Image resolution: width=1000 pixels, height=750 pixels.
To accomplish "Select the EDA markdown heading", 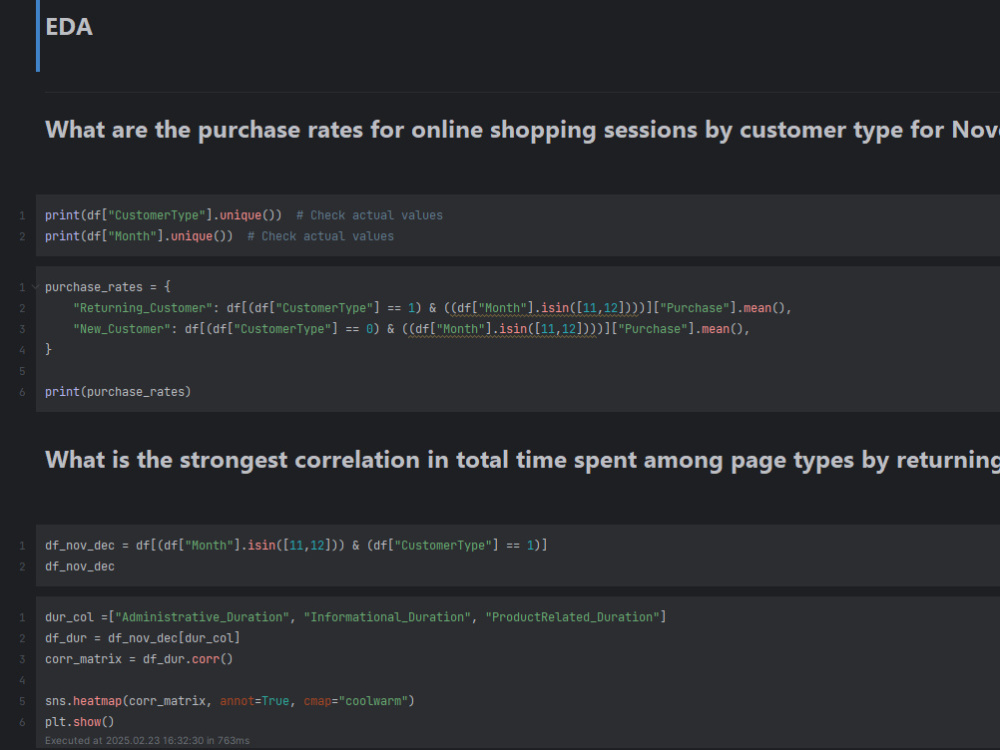I will pos(69,27).
